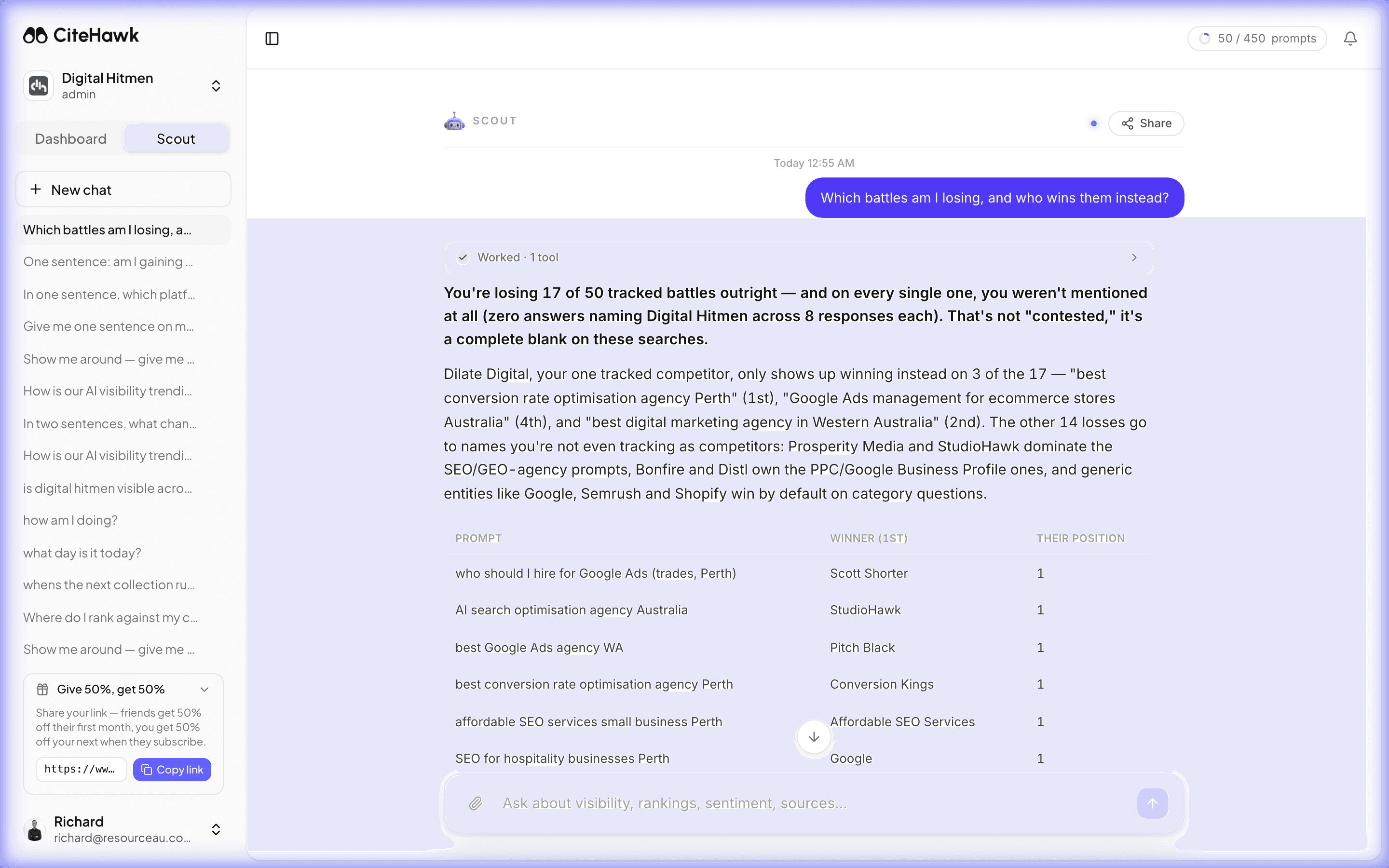Click the Share button
The height and width of the screenshot is (868, 1389).
click(1145, 123)
